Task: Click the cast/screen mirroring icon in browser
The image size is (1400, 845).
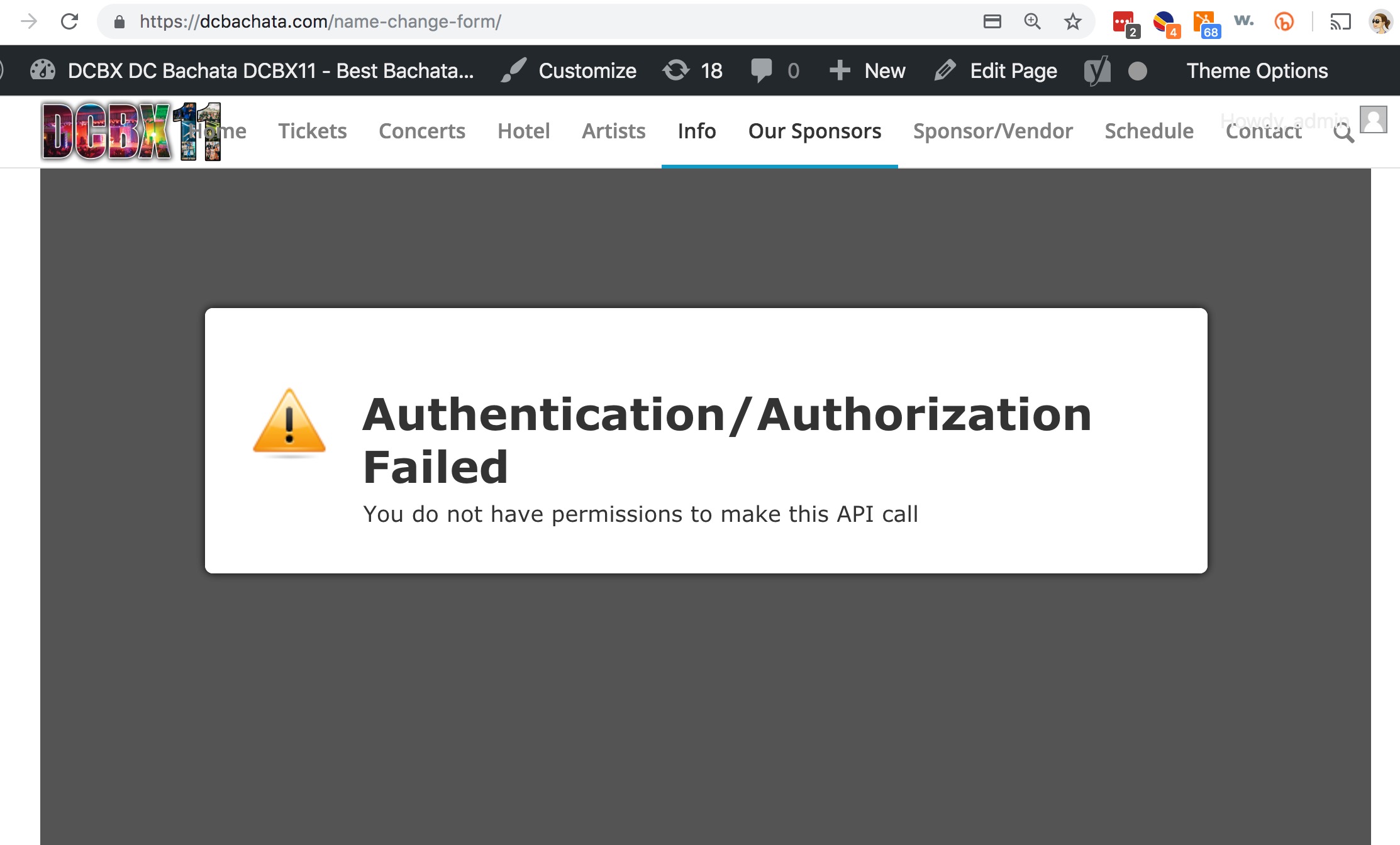Action: [1341, 20]
